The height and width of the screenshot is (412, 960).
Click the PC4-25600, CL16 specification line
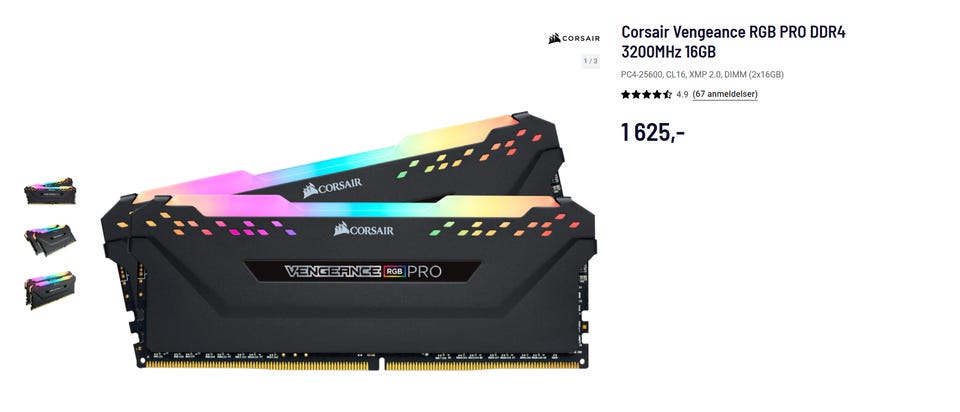pos(702,75)
